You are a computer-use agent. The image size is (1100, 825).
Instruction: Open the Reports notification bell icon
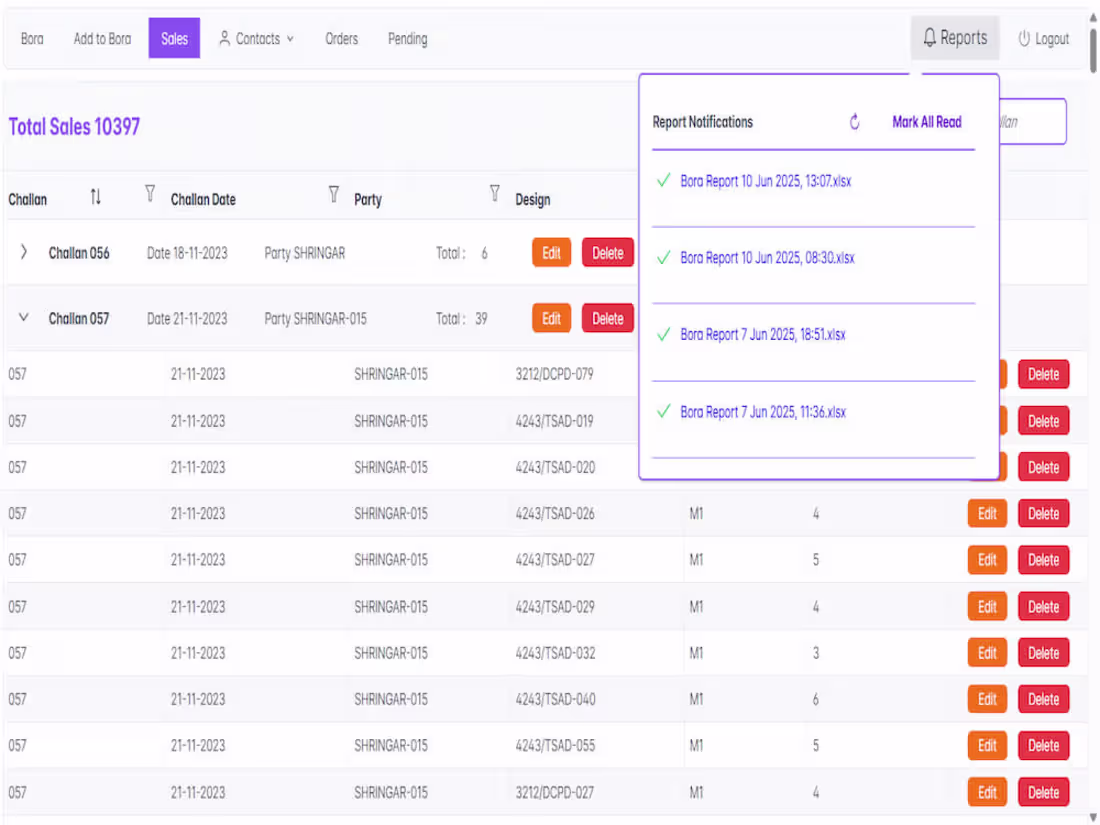click(931, 37)
